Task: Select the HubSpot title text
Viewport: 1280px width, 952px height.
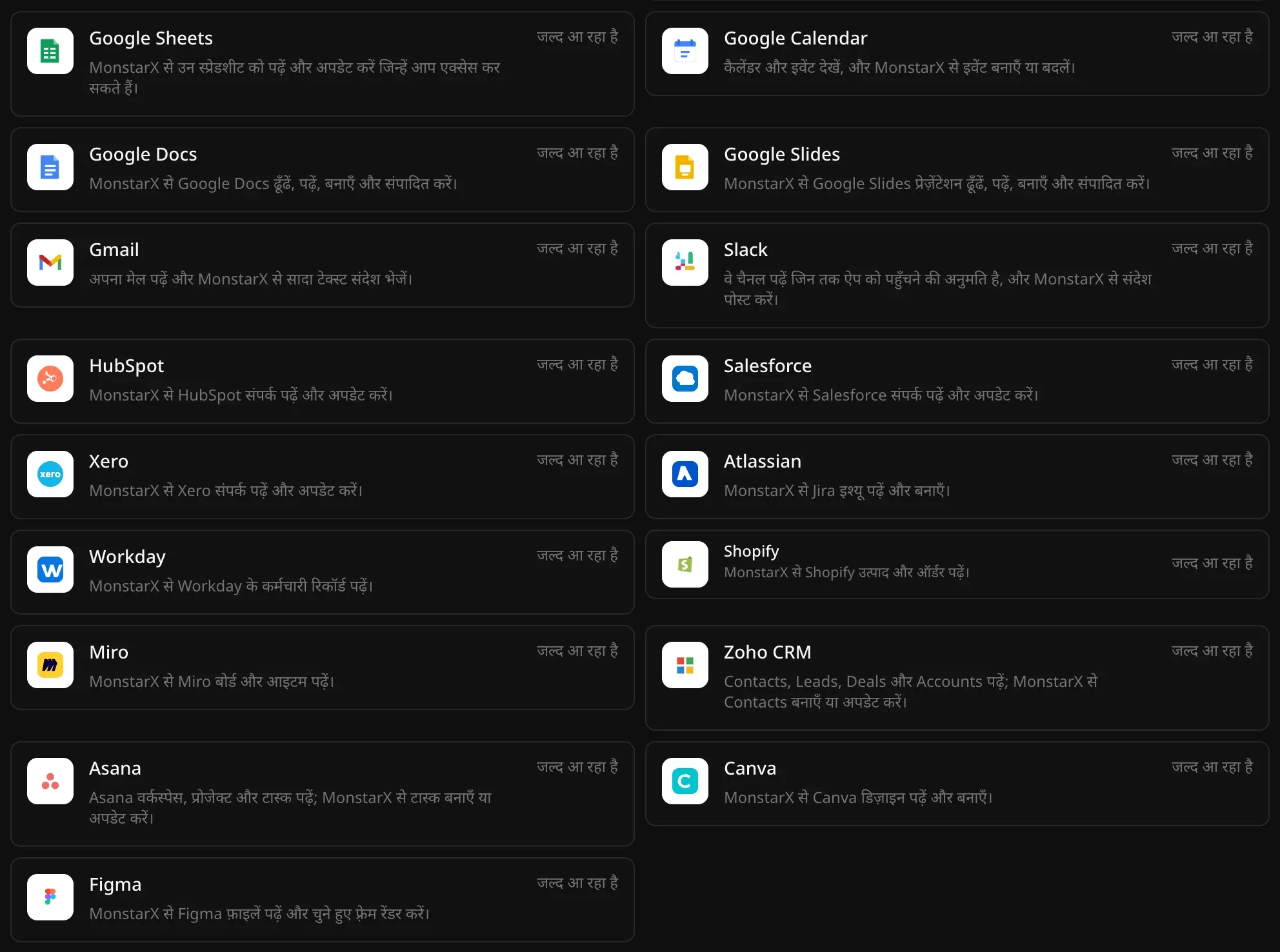Action: point(126,366)
